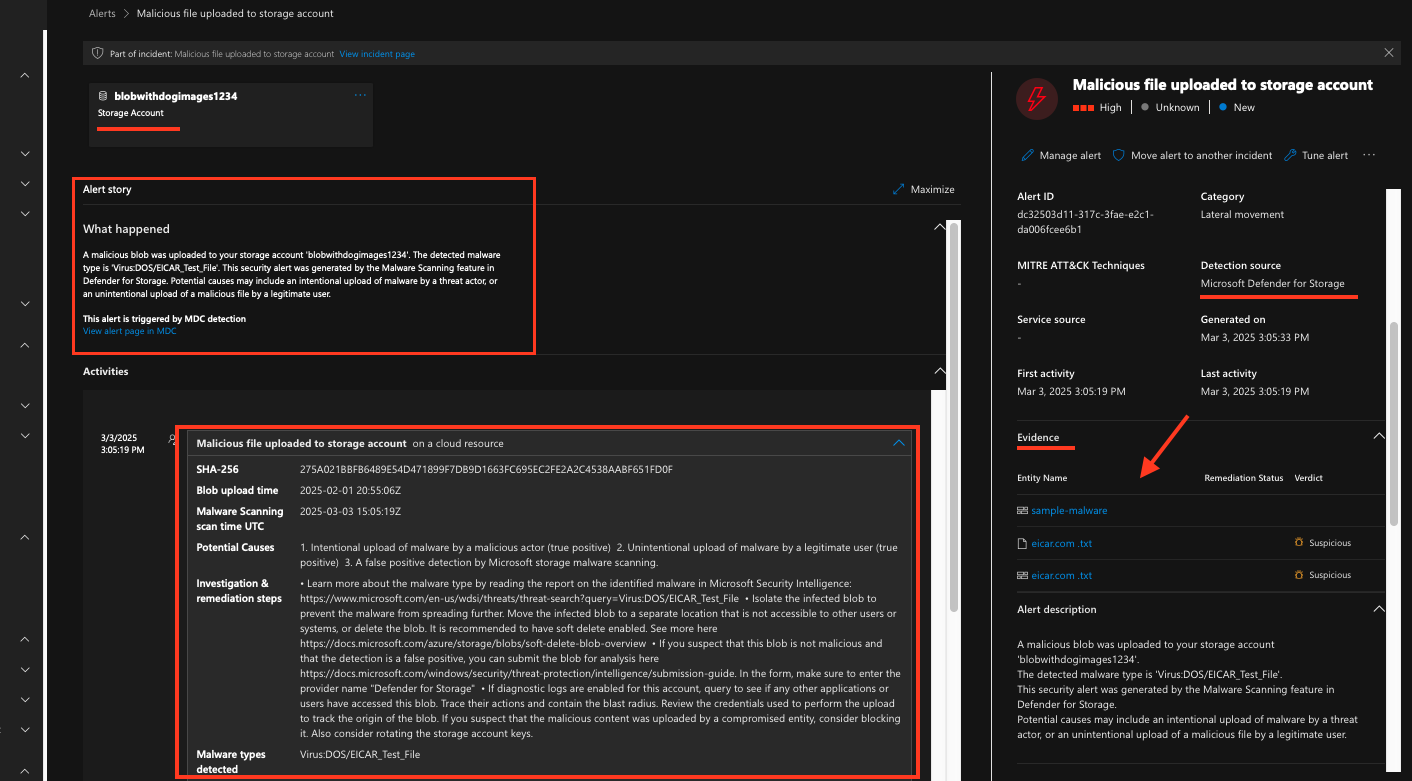Open the ellipsis menu on the blobwithdogimages1234 card

(x=360, y=94)
